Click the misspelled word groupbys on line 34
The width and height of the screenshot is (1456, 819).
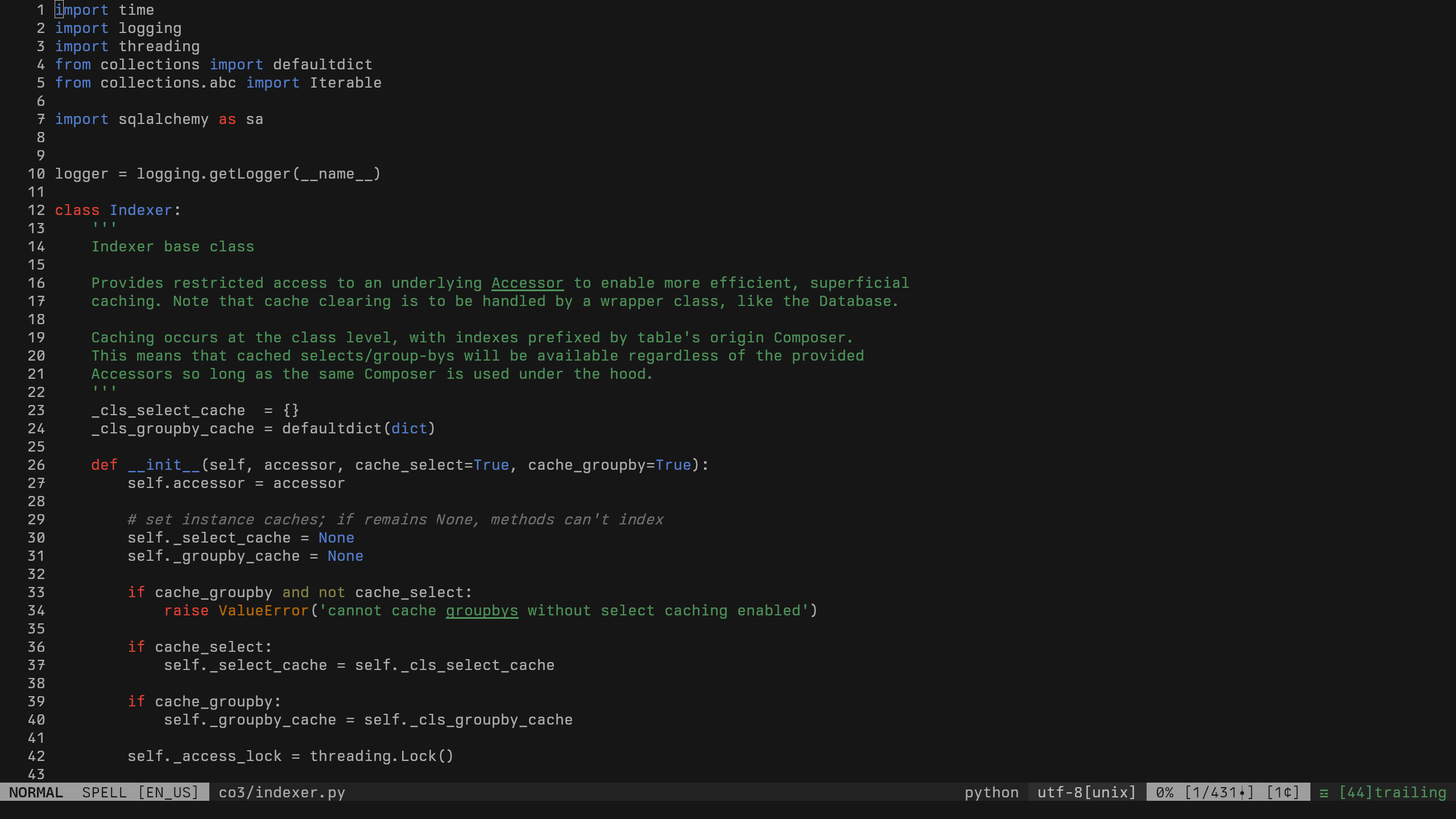(x=482, y=611)
